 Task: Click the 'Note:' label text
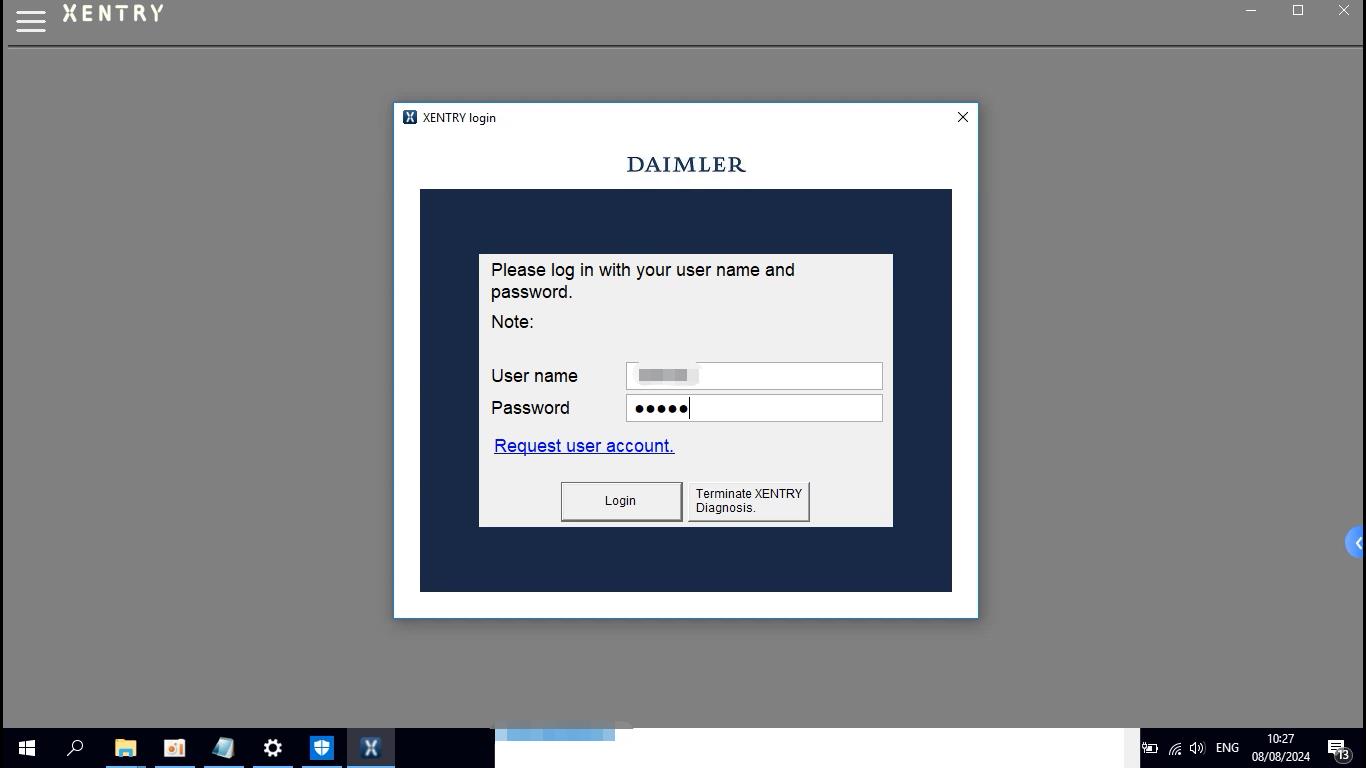[512, 322]
